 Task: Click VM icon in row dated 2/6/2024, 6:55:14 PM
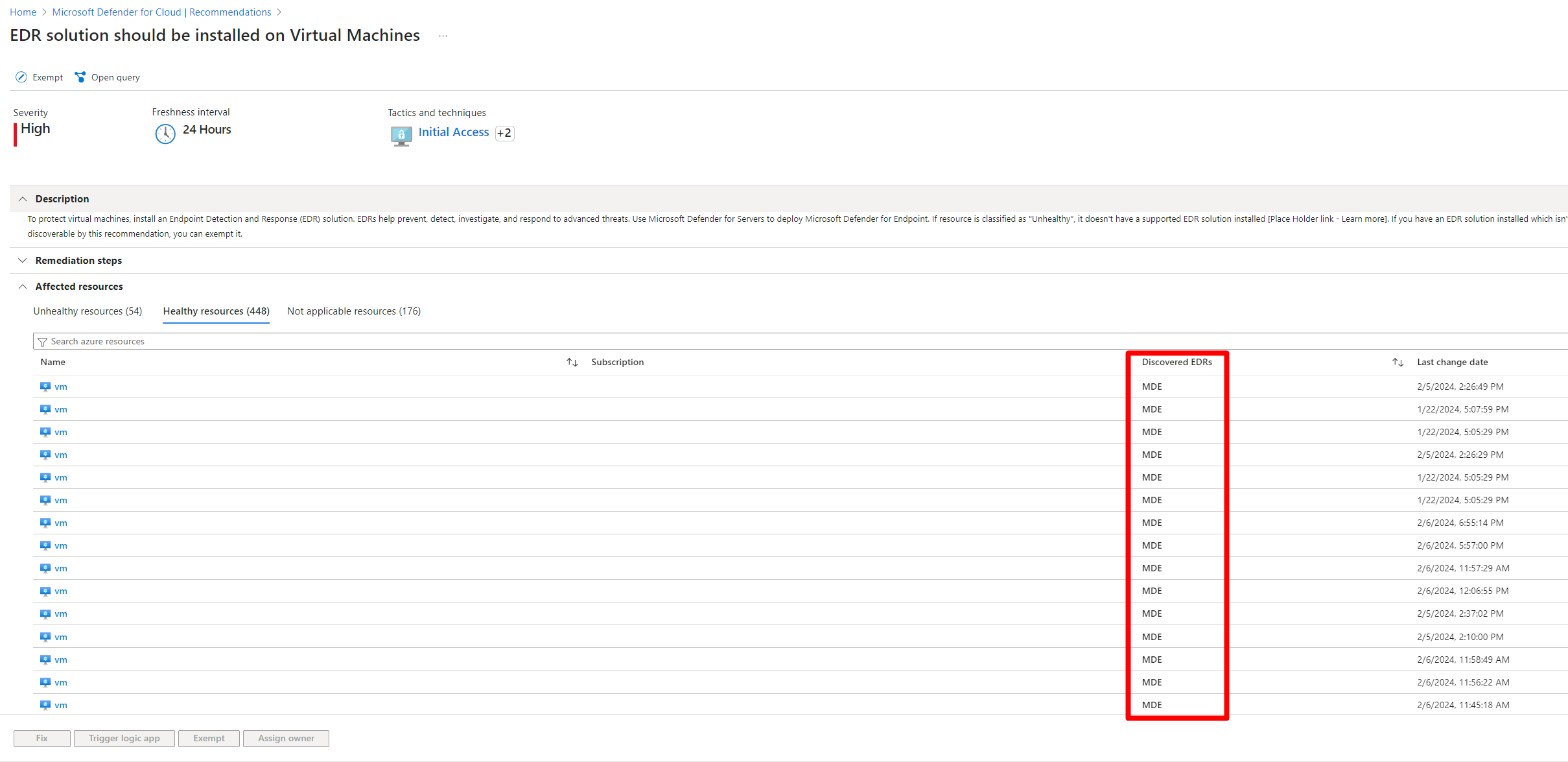pyautogui.click(x=45, y=523)
